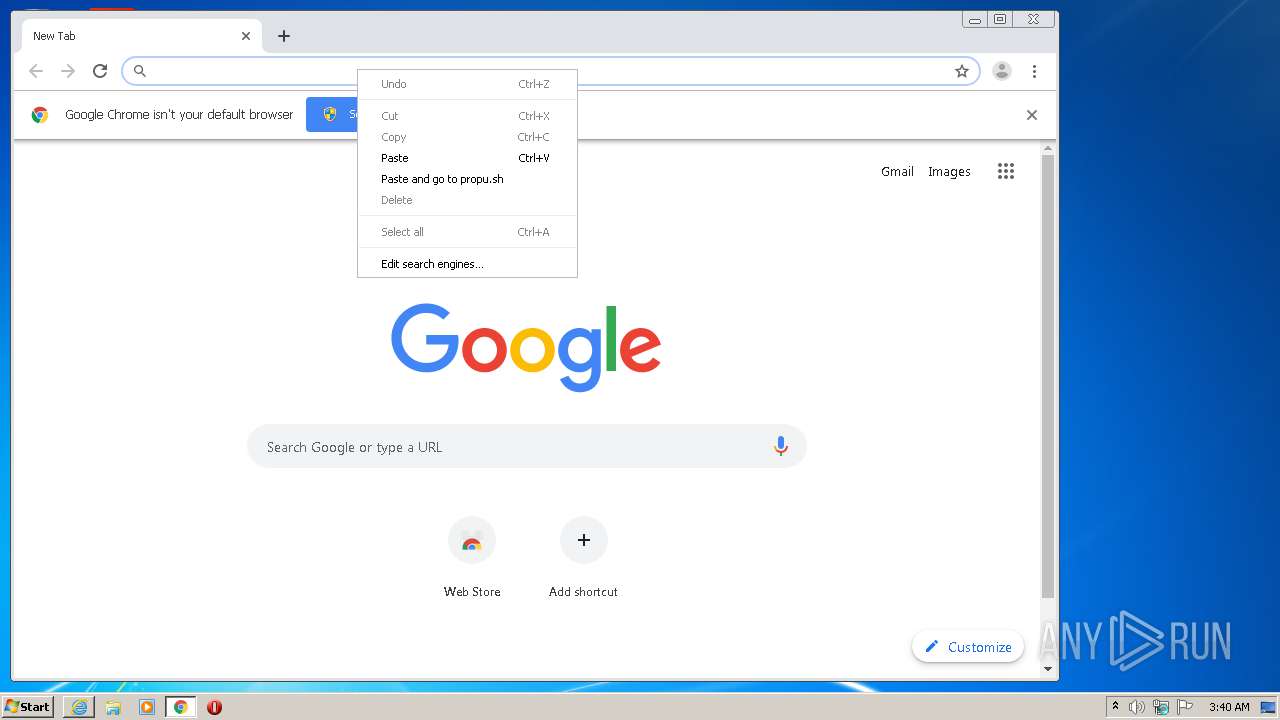
Task: Click the Customize button
Action: (968, 647)
